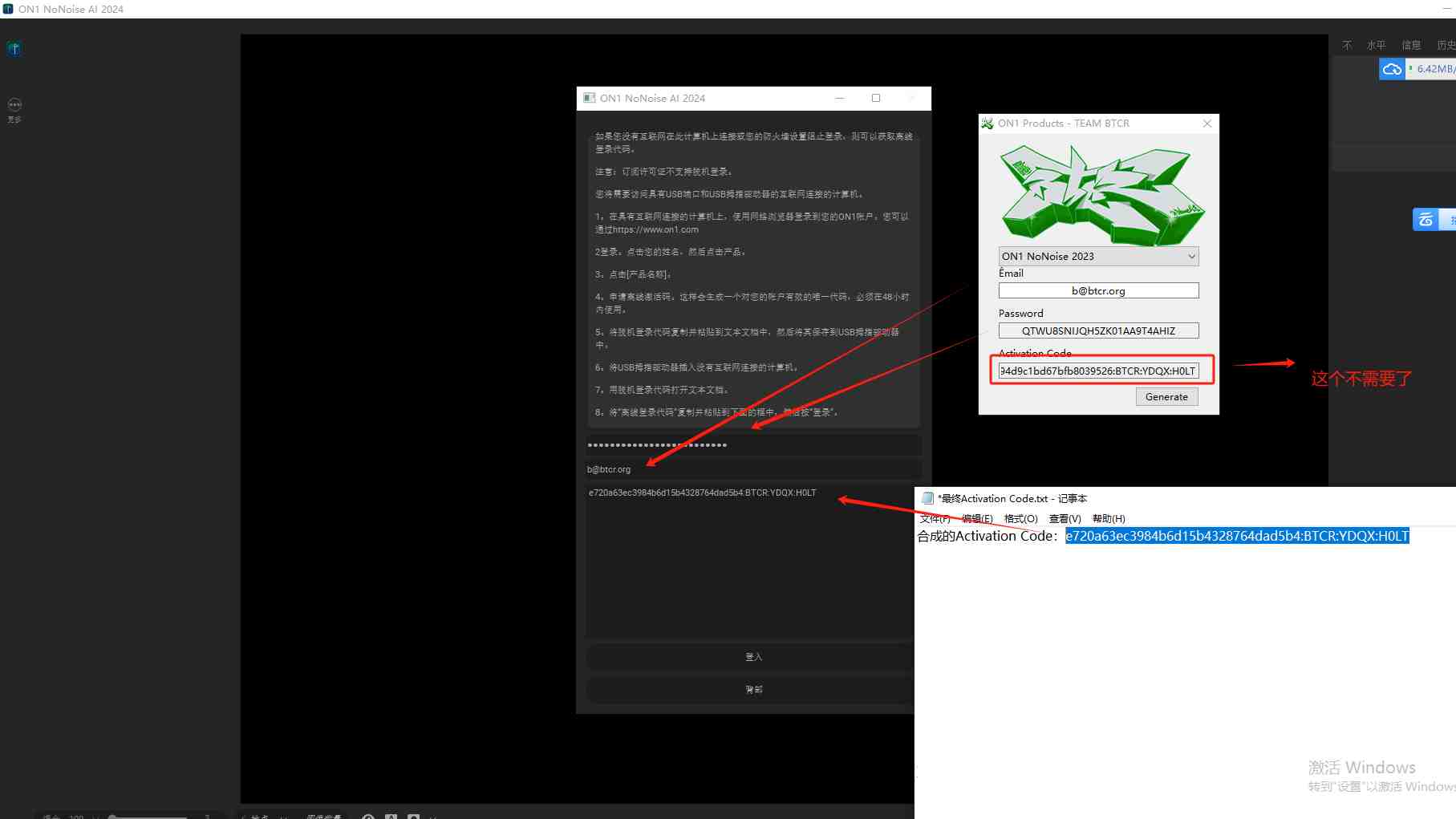
Task: Select the second square icon in the bottom toolbar
Action: pyautogui.click(x=413, y=816)
